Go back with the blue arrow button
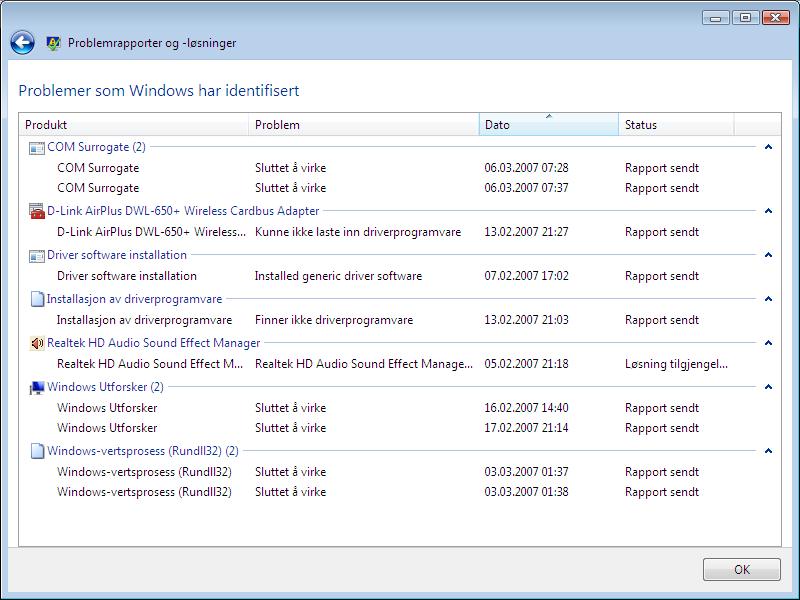 (22, 43)
